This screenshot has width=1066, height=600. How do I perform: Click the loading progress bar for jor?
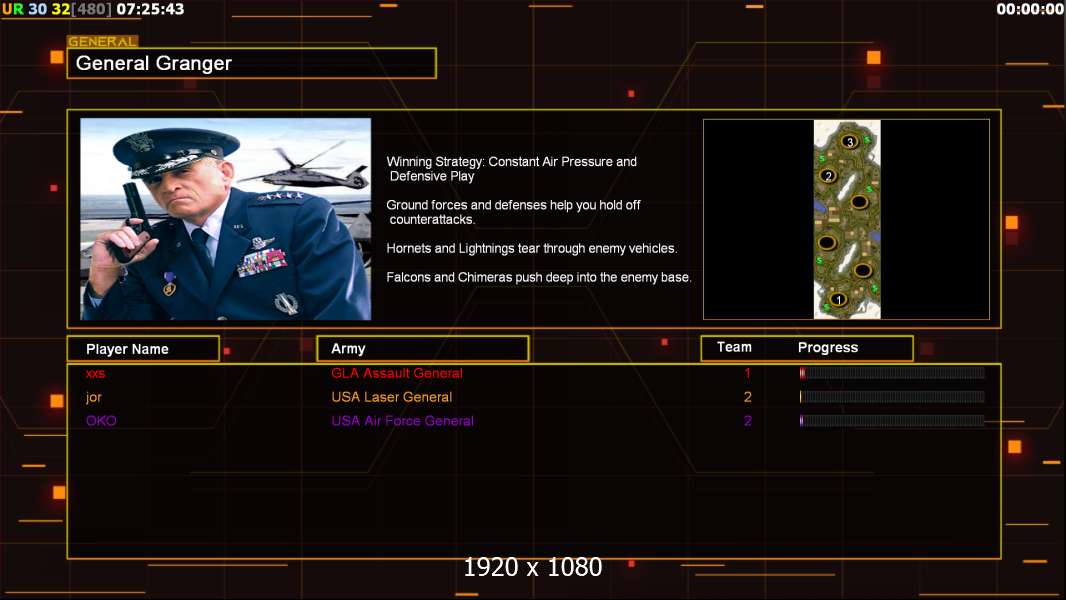coord(892,397)
